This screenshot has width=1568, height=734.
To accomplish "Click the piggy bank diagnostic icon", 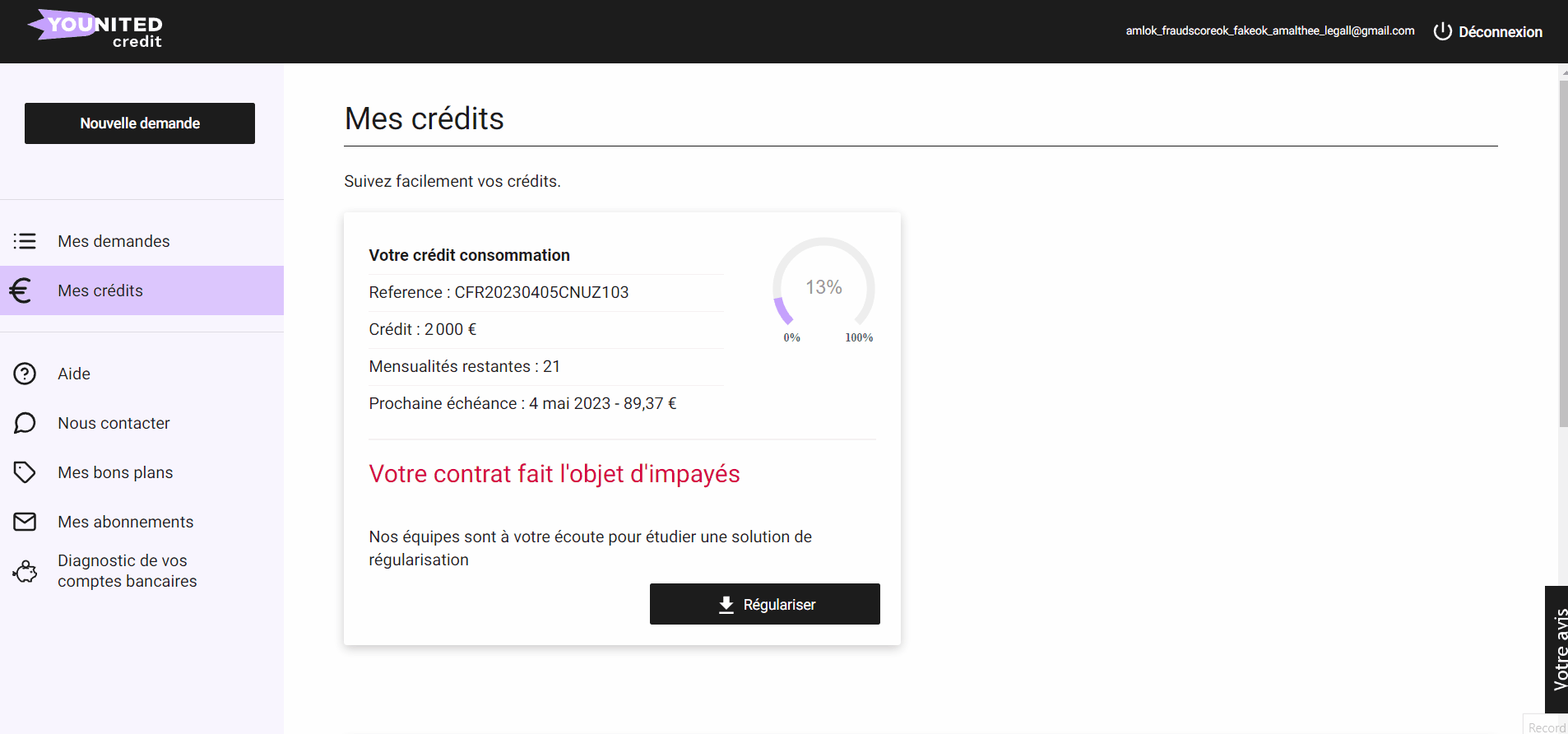I will [25, 571].
